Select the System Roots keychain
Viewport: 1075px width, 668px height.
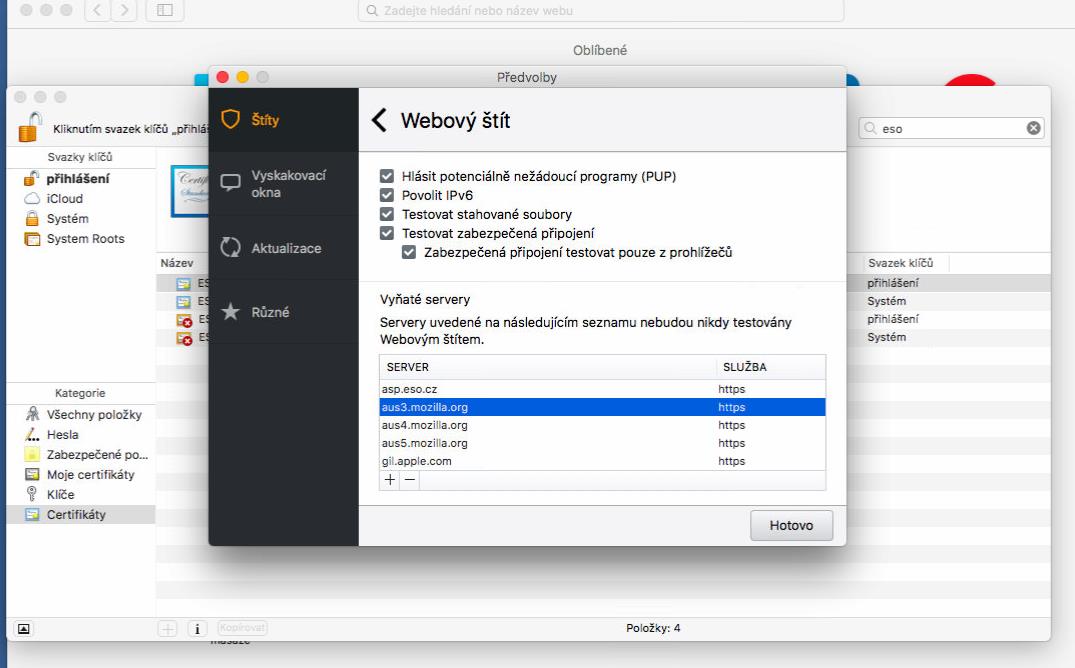(x=81, y=239)
